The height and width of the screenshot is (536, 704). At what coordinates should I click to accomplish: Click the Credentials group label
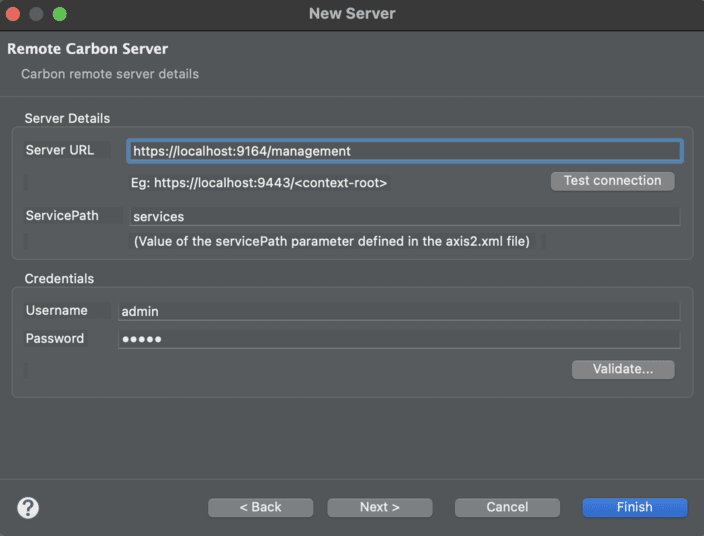59,279
